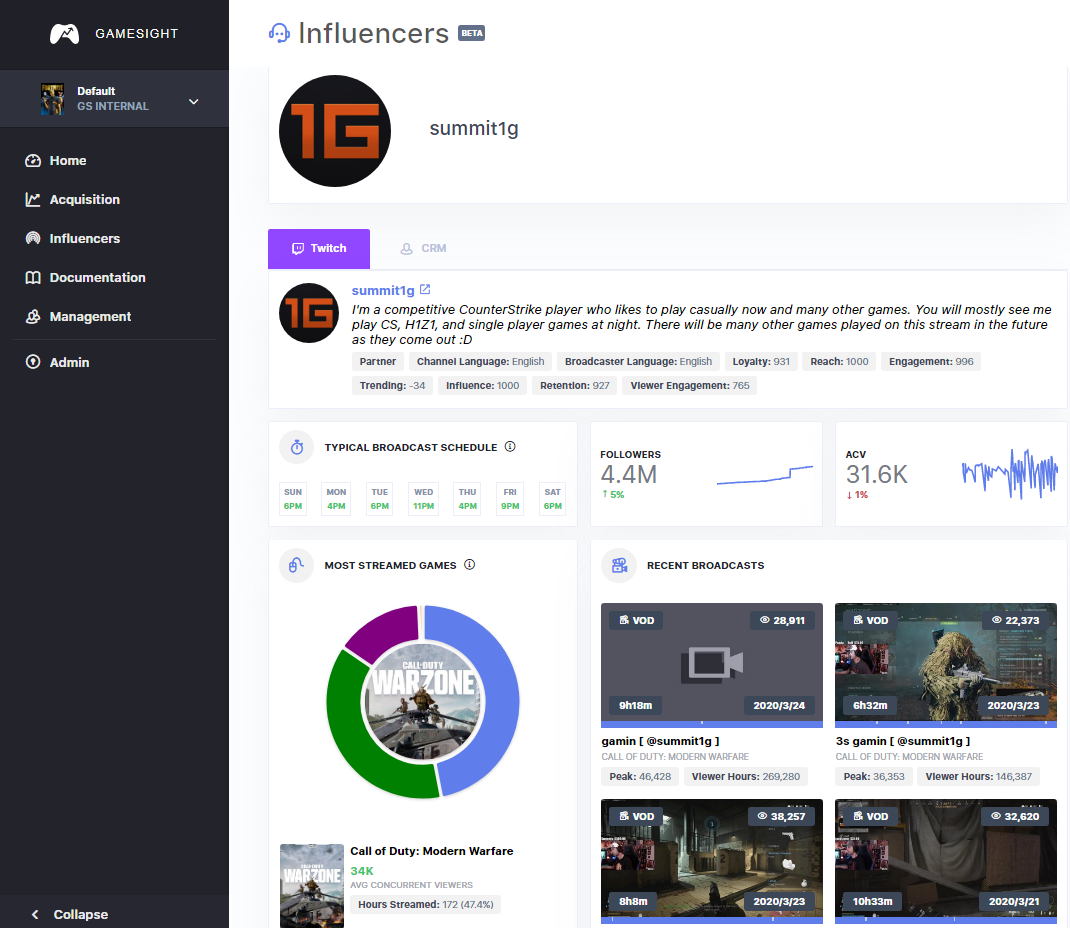Click the Loyalty: 931 tag
Viewport: 1070px width, 928px height.
pyautogui.click(x=761, y=362)
